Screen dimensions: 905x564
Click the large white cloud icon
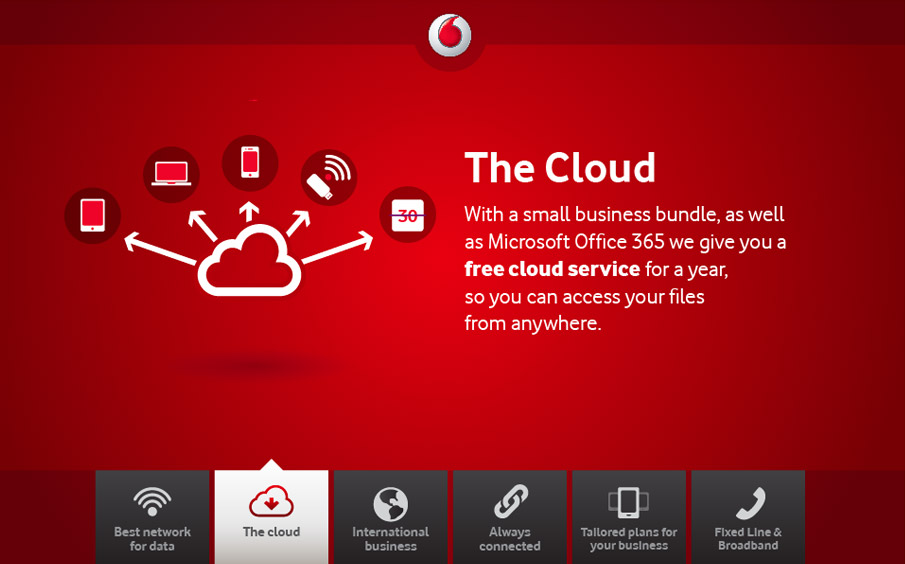[250, 262]
